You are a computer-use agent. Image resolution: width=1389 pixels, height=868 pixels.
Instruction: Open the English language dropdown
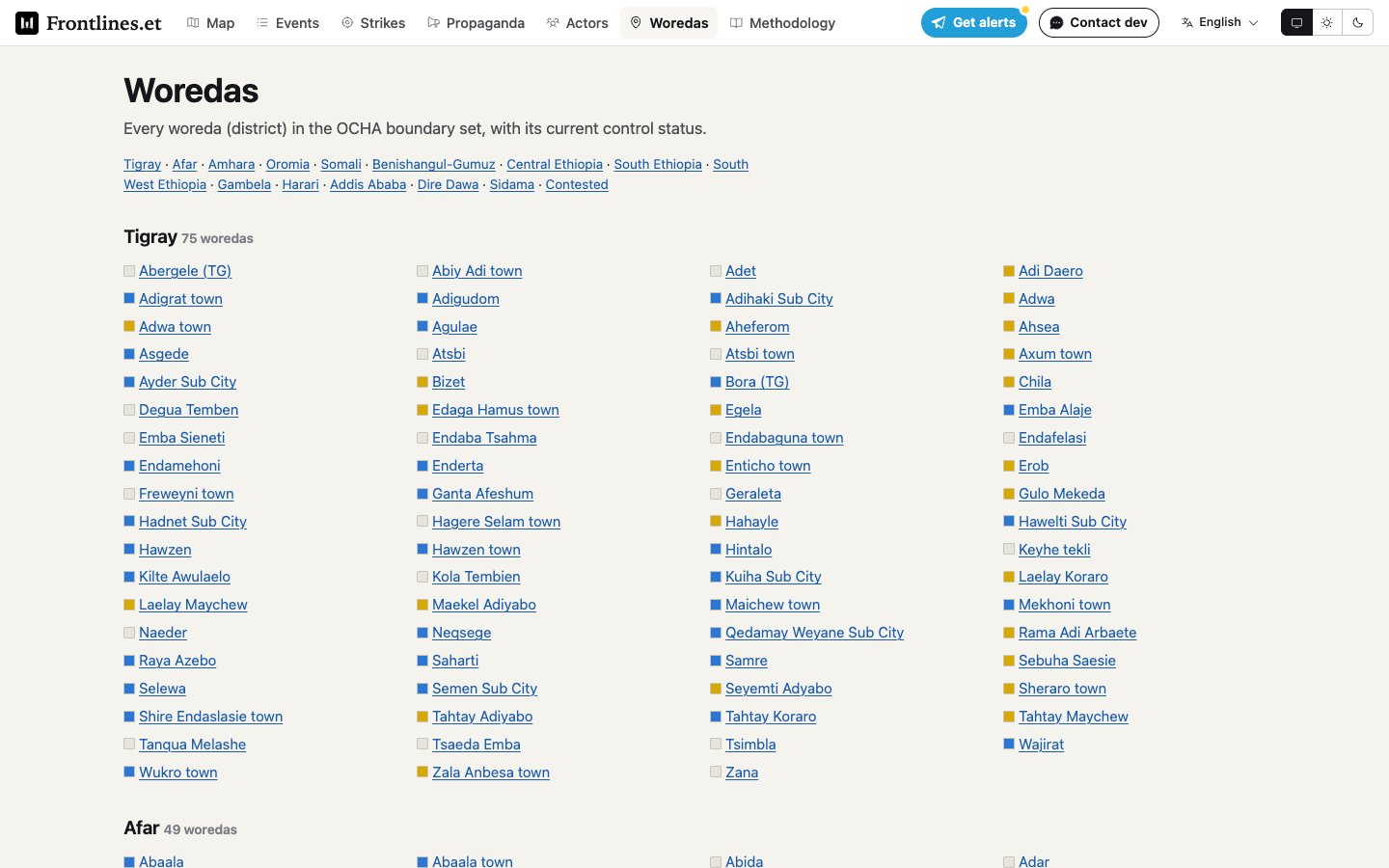1220,22
